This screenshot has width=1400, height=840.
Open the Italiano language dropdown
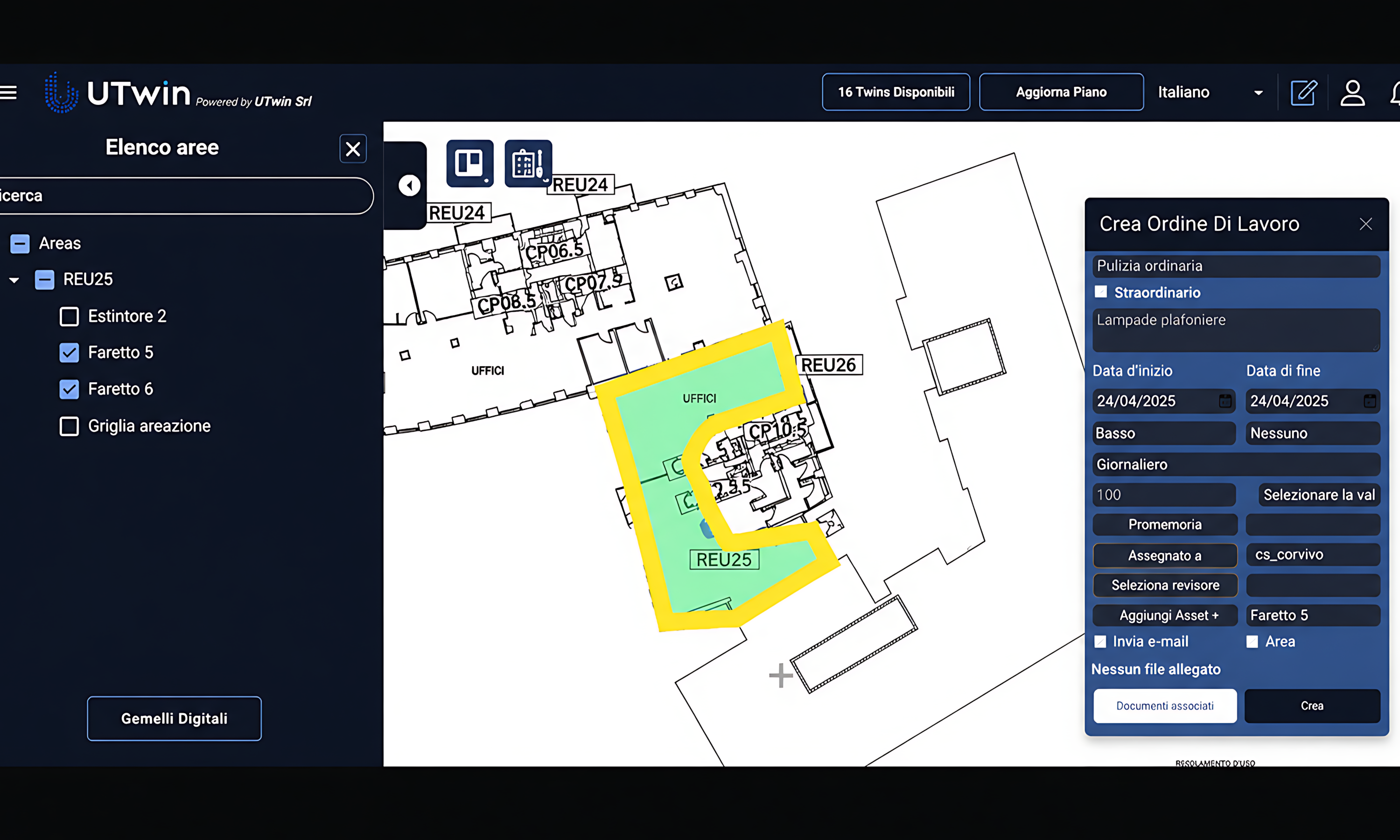coord(1211,92)
